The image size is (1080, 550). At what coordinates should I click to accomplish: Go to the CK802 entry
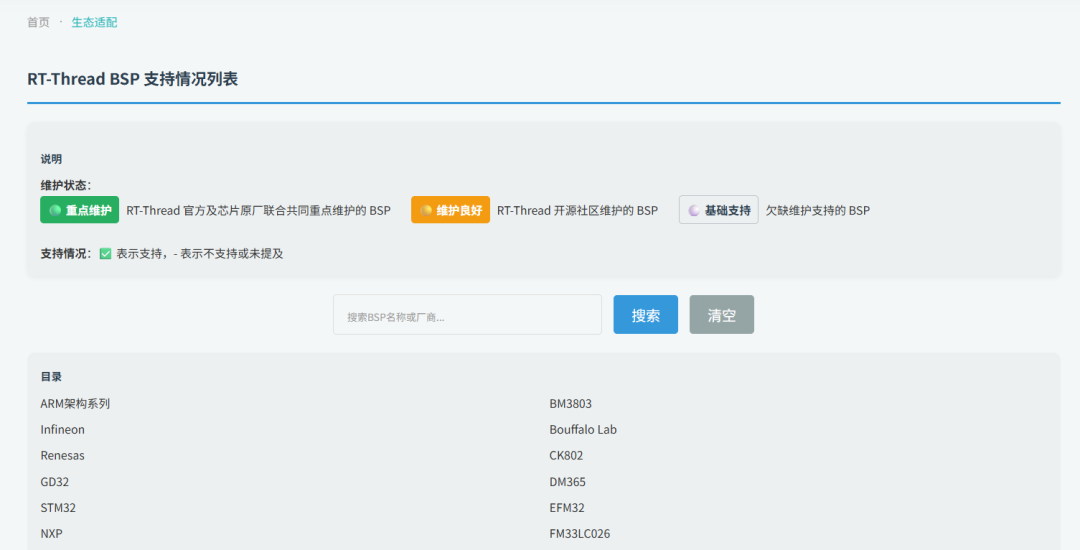(x=566, y=455)
